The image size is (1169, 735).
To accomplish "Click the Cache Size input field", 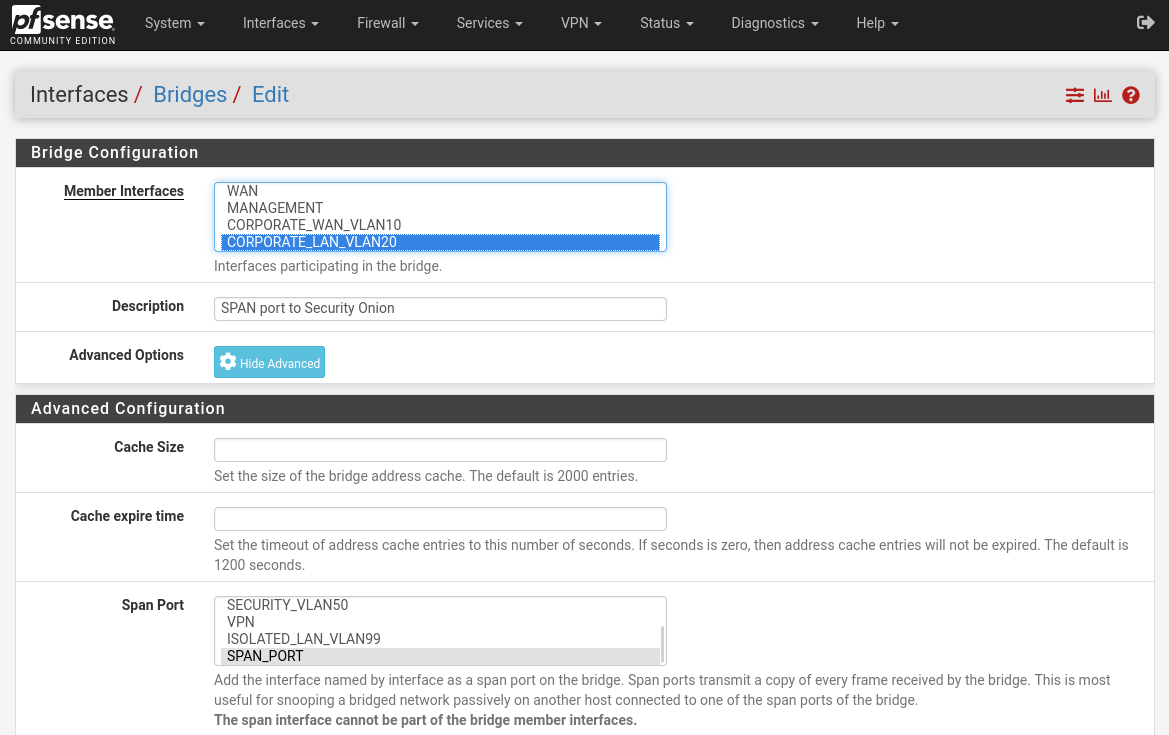I will tap(440, 450).
